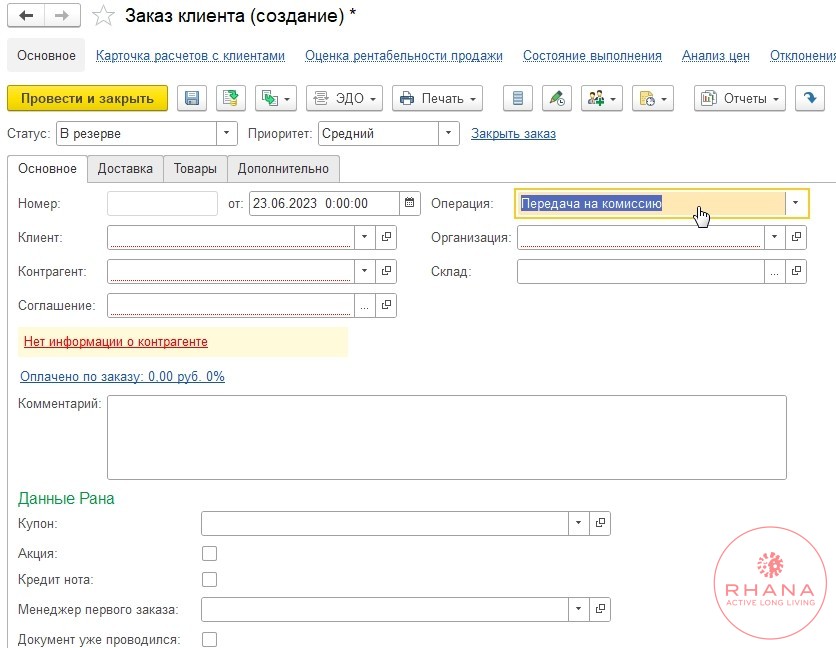Click Провести и закрыть button
This screenshot has width=836, height=648.
(87, 98)
